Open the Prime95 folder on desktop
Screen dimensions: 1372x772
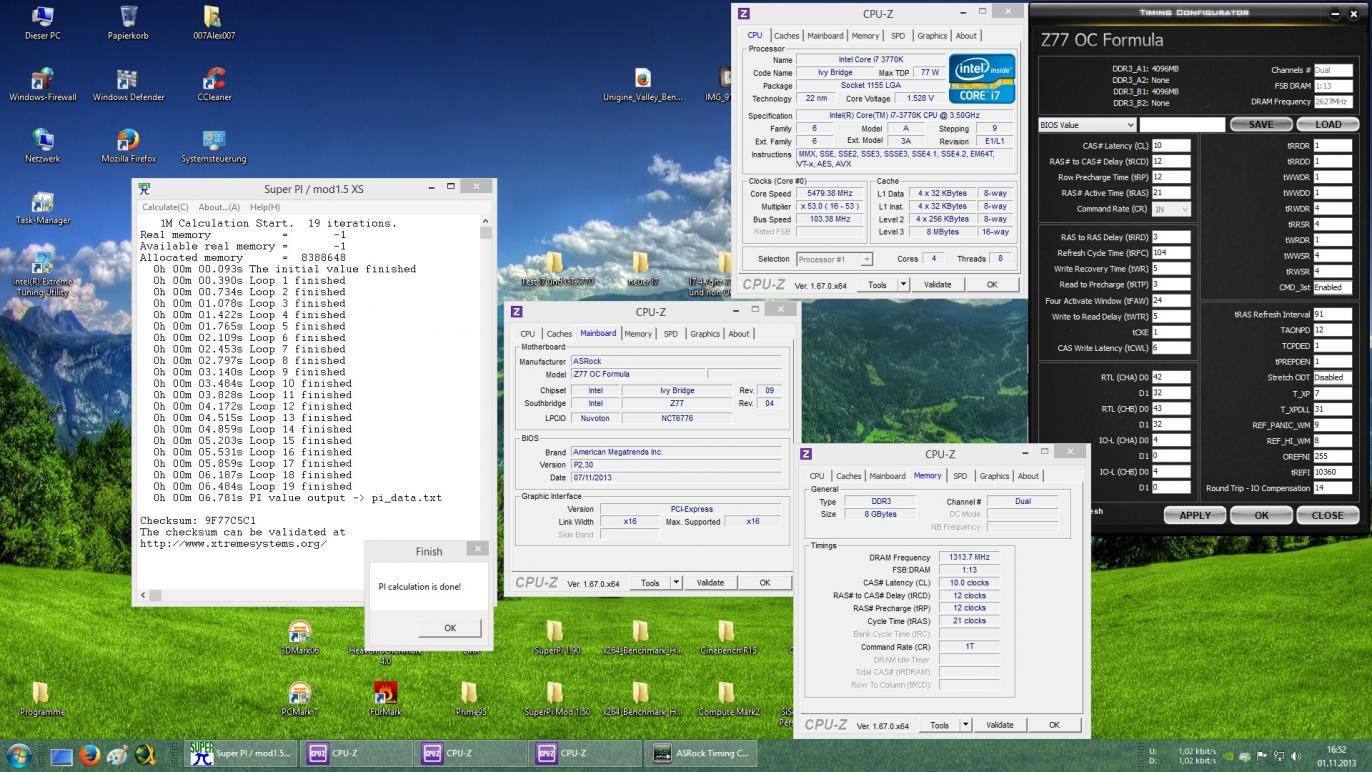470,700
